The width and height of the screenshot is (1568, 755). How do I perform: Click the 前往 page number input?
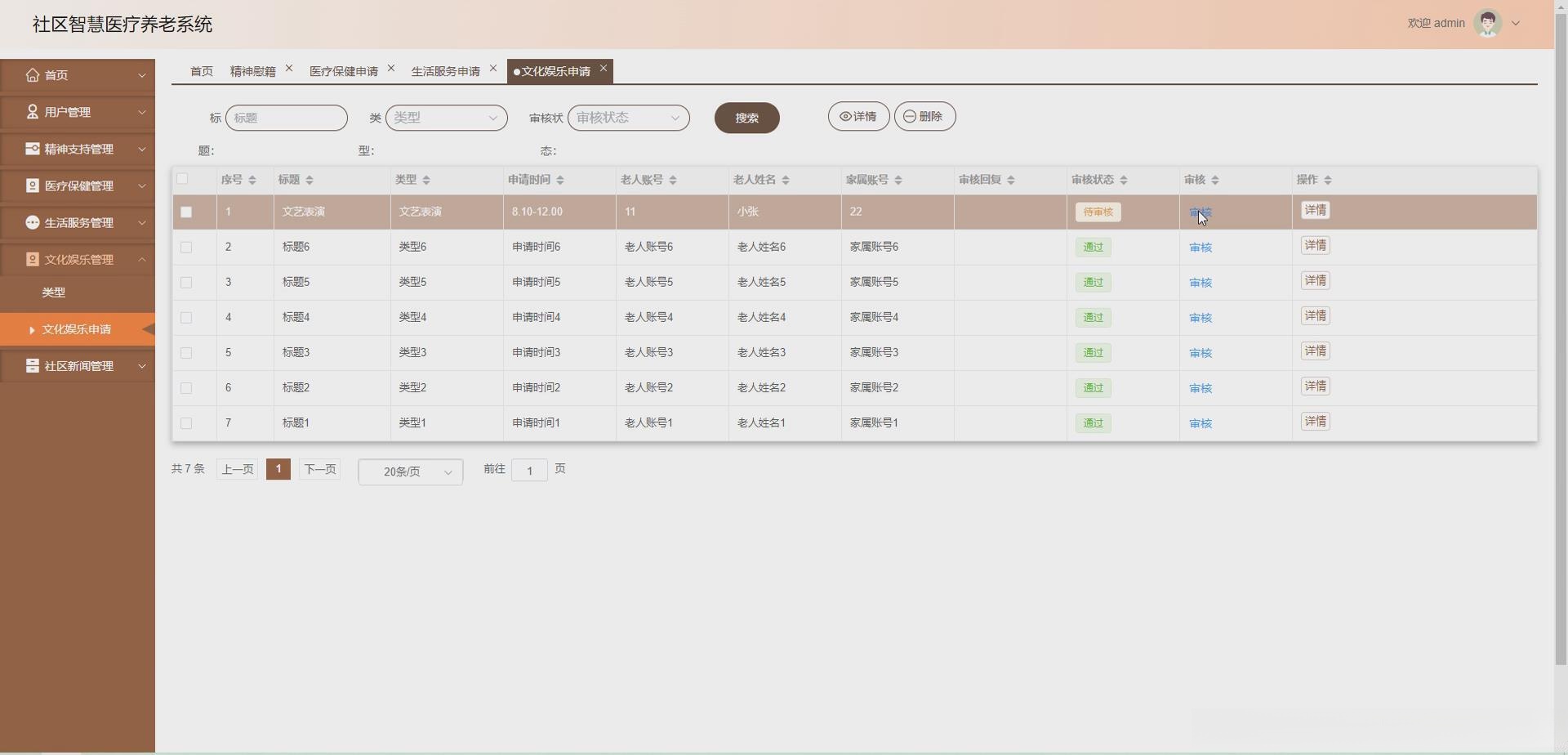pyautogui.click(x=529, y=470)
